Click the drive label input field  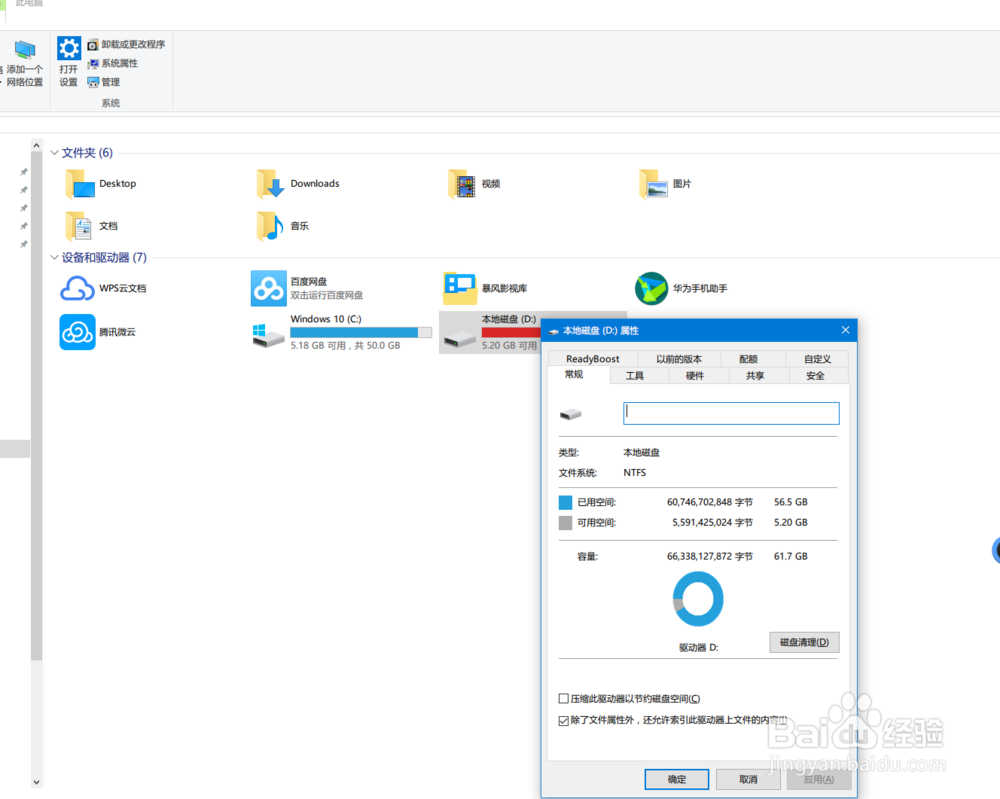coord(730,412)
